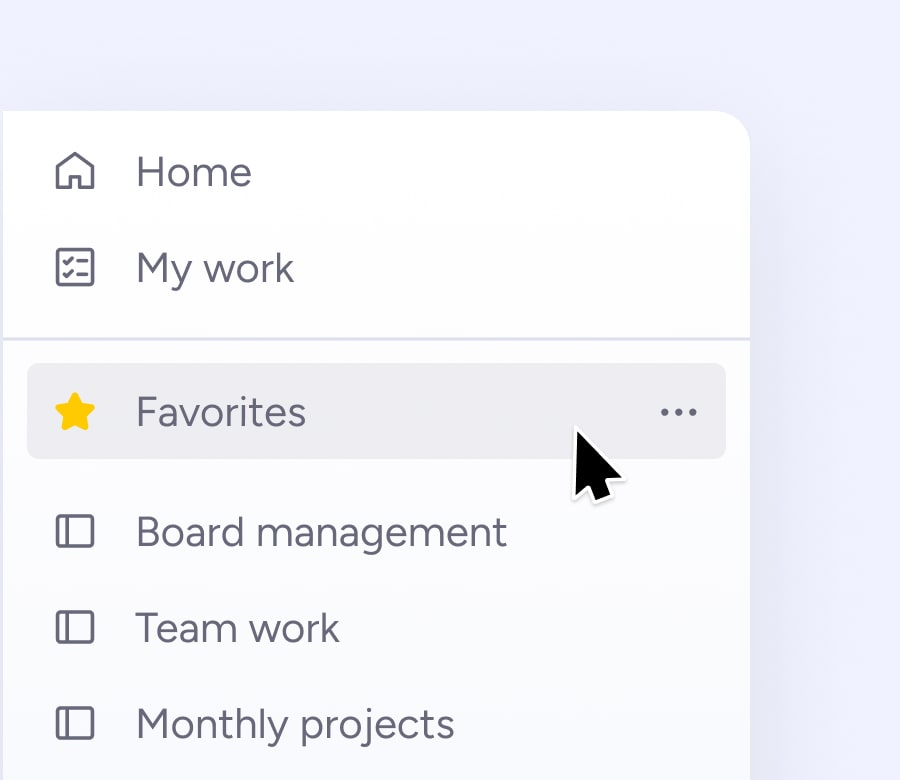Click the My work checklist icon

75,267
